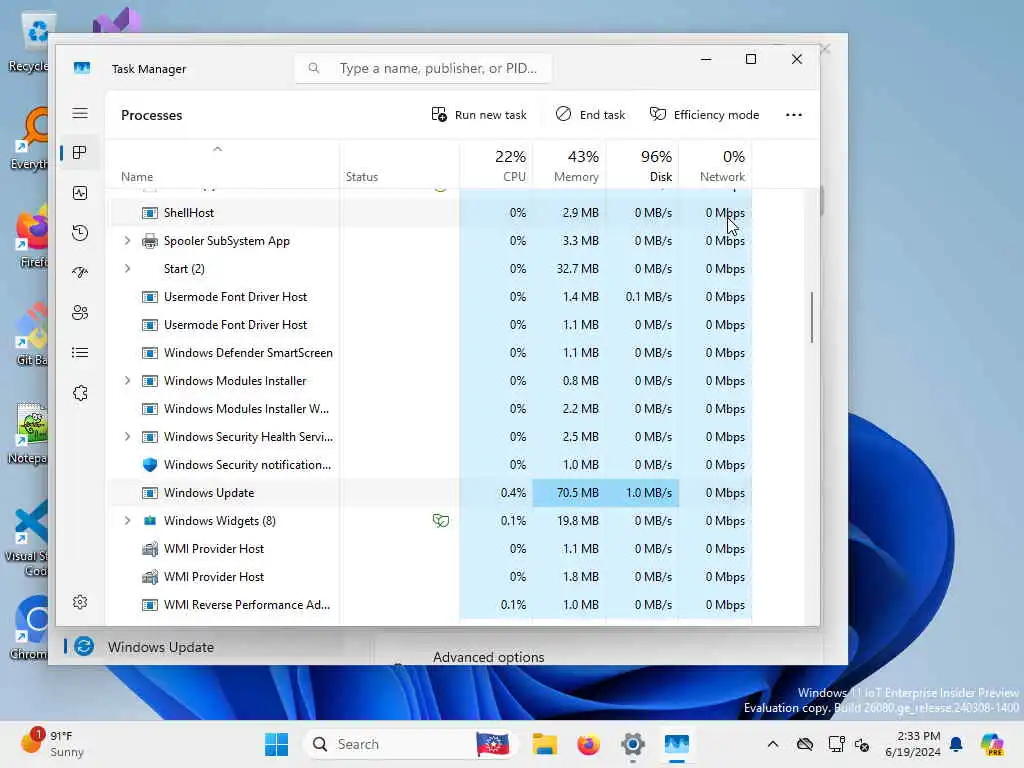Viewport: 1024px width, 768px height.
Task: Click the Windows Widgets app icon
Action: pos(150,520)
